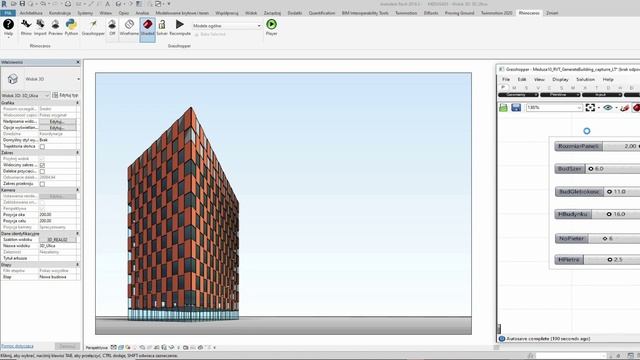Viewport: 640px width, 360px height.
Task: Launch Grasshopper from the ribbon
Action: tap(93, 27)
